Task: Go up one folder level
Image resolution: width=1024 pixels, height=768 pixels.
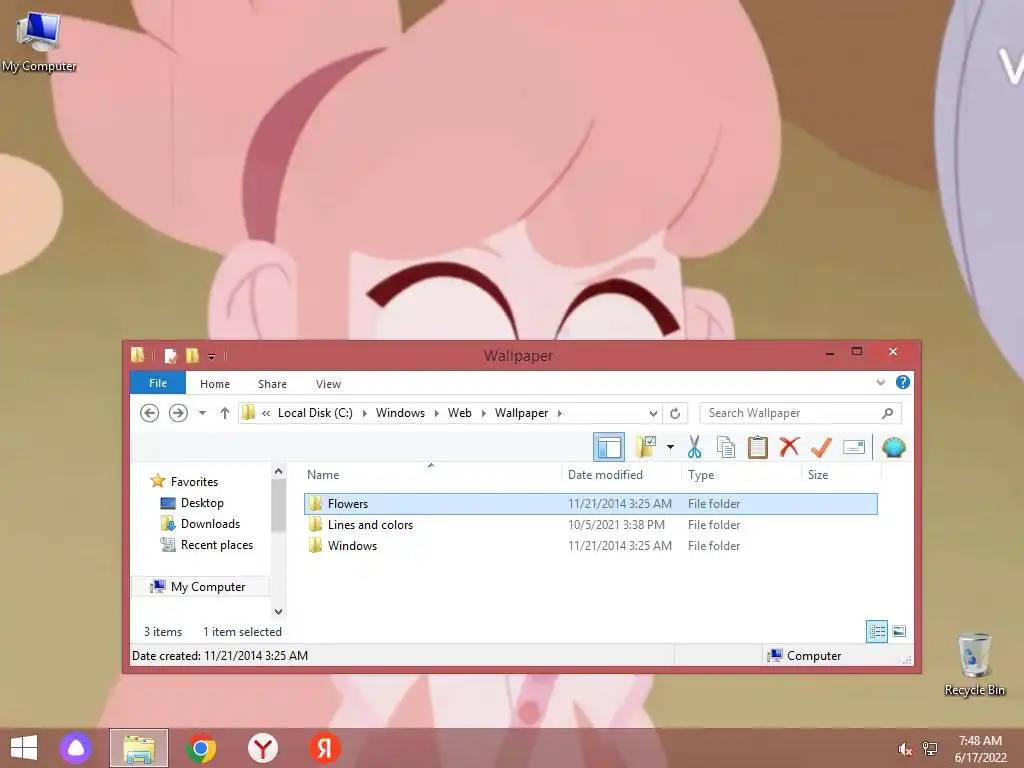Action: point(225,413)
